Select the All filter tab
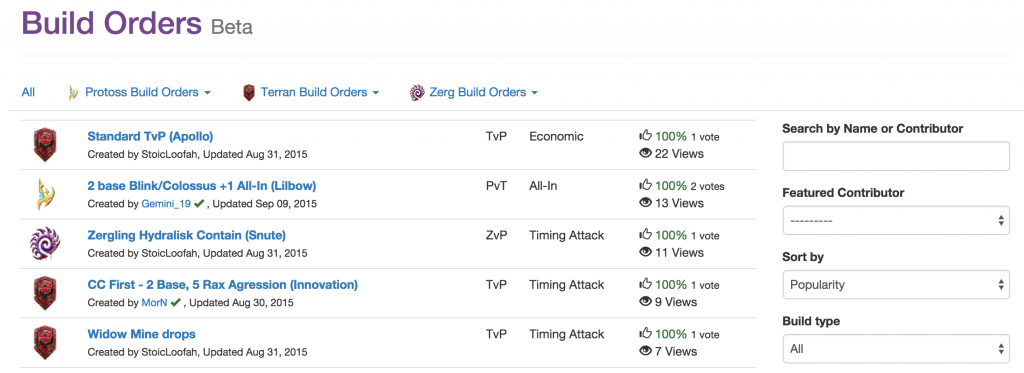The height and width of the screenshot is (373, 1024). click(x=28, y=92)
